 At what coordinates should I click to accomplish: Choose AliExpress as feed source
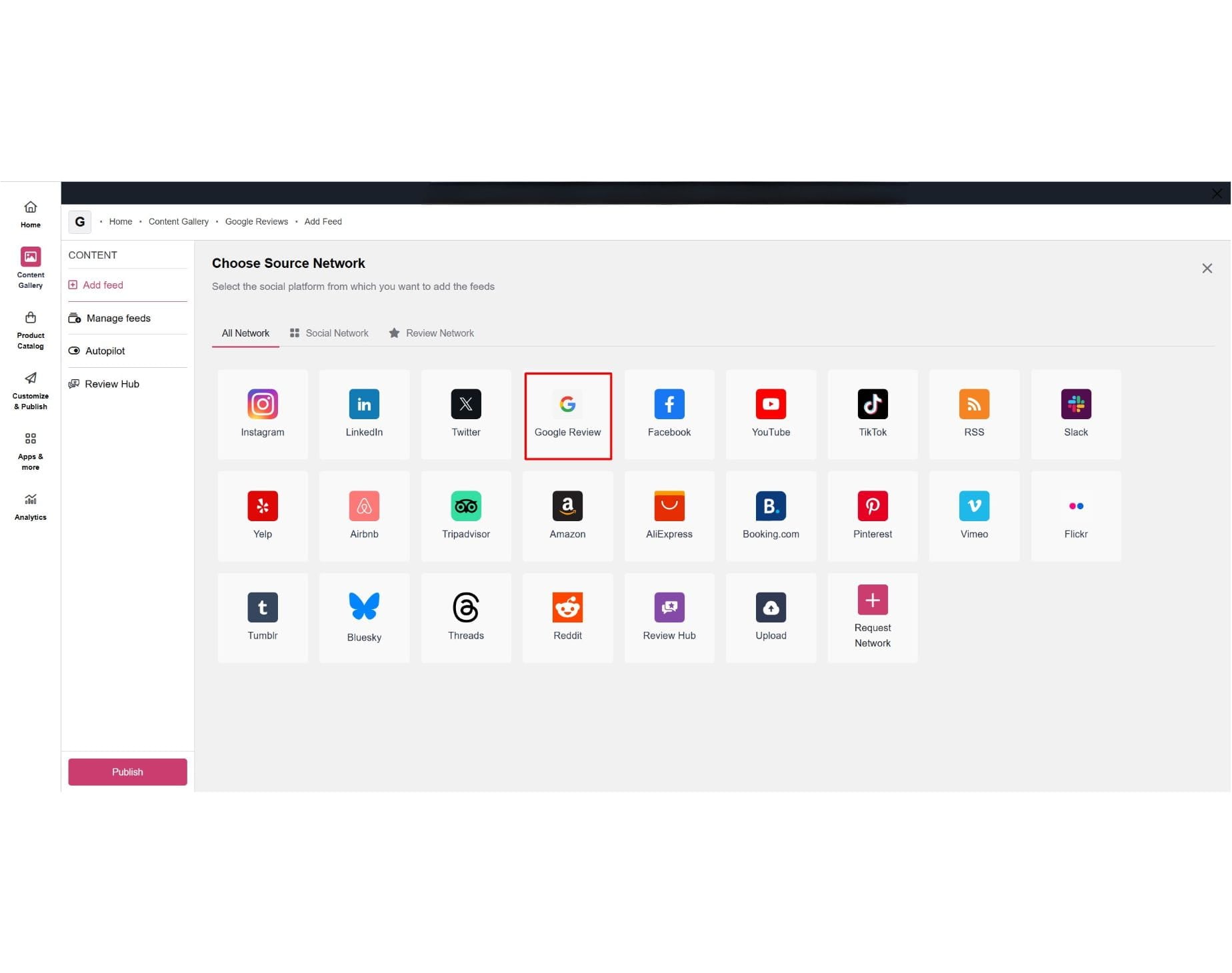click(669, 516)
